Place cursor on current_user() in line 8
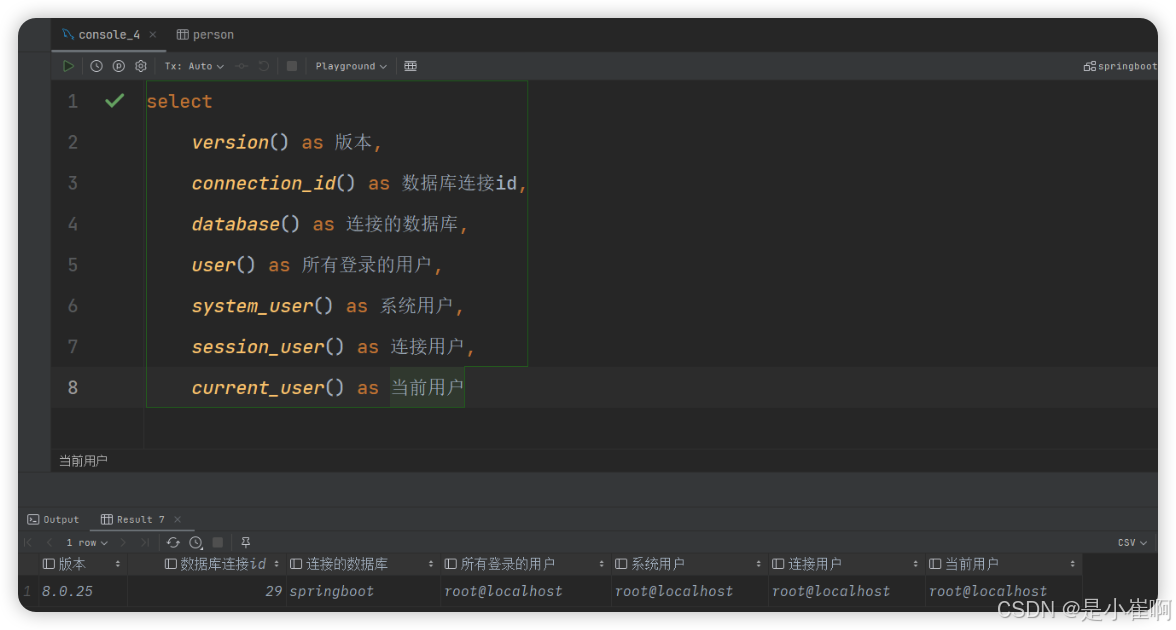Screen dimensions: 1176x630 268,387
